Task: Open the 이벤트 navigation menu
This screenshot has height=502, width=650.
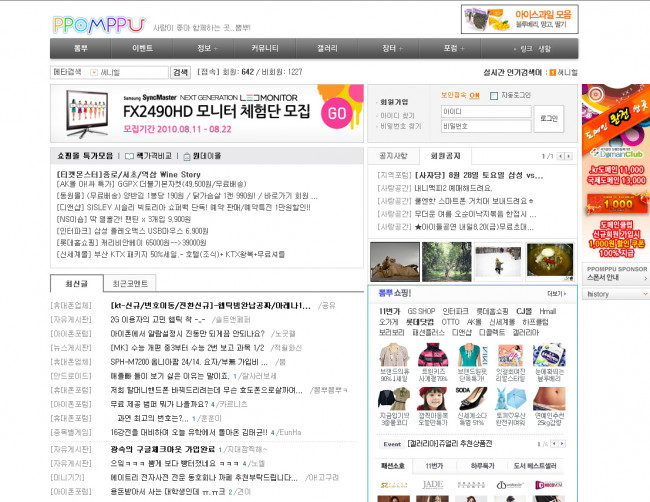Action: [142, 48]
